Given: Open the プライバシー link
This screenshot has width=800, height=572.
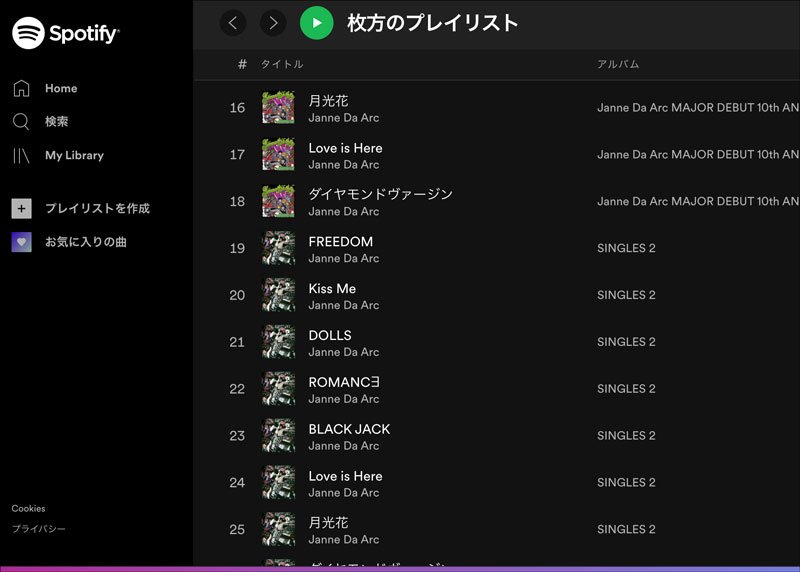Looking at the screenshot, I should click(x=38, y=528).
